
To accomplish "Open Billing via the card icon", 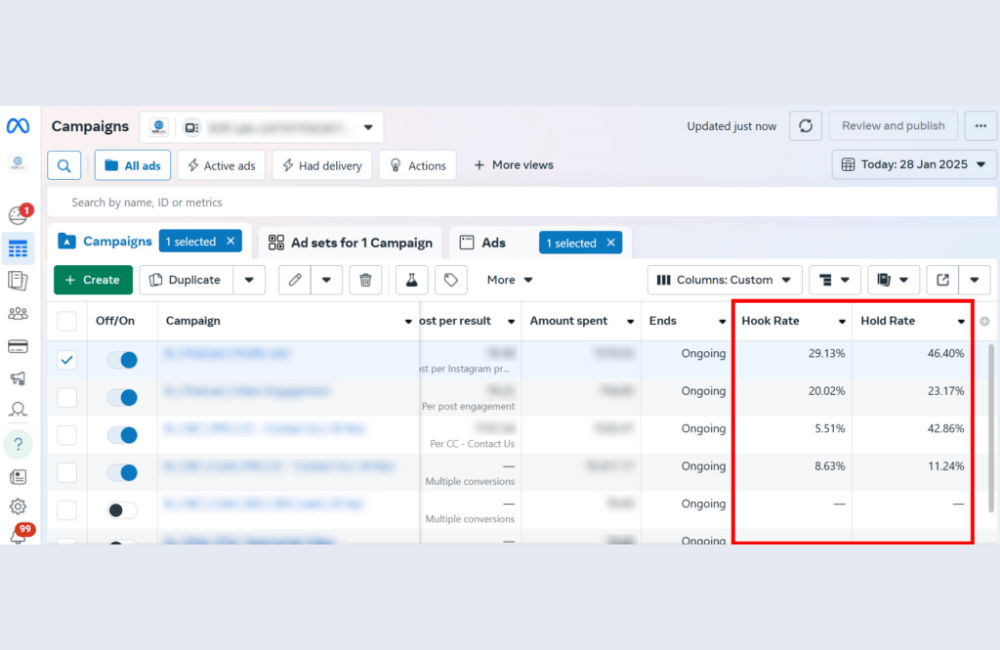I will [18, 345].
